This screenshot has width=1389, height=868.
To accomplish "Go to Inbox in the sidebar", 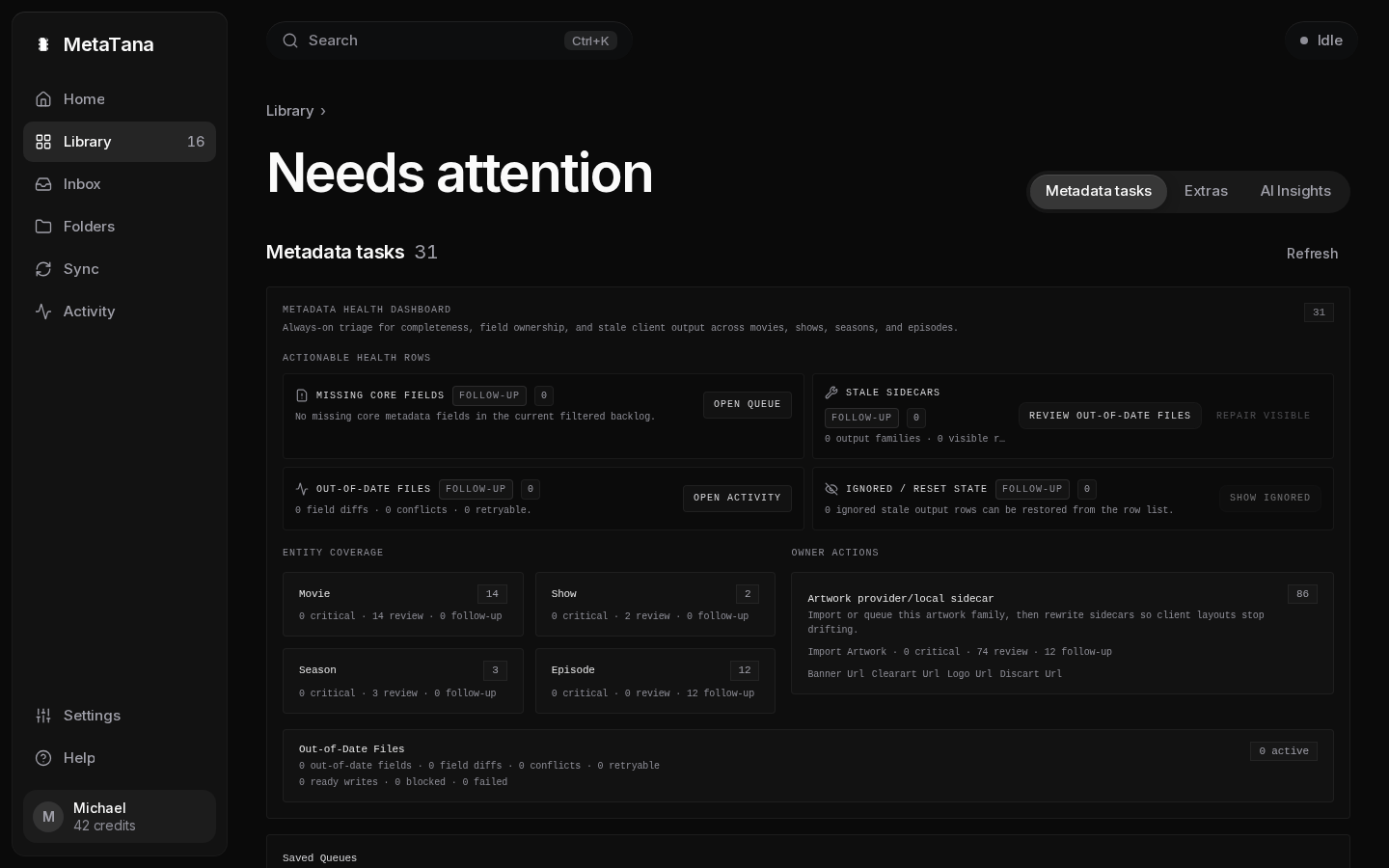I will point(120,184).
